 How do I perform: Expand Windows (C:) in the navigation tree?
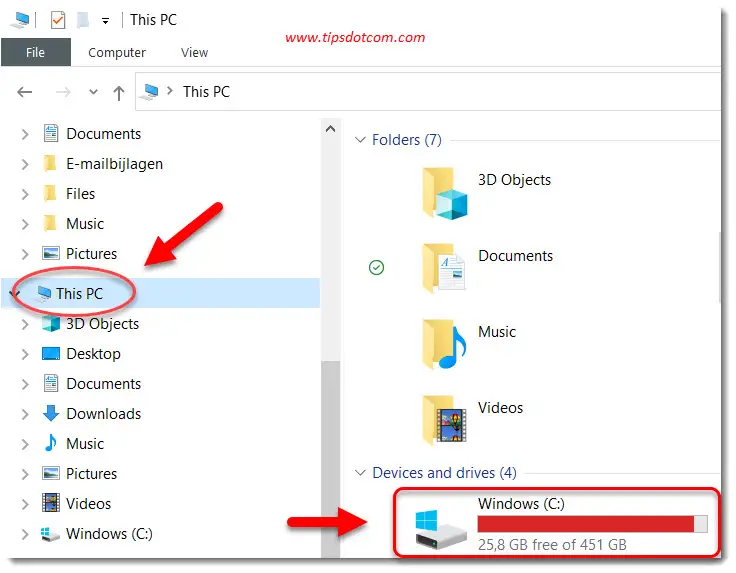[25, 535]
